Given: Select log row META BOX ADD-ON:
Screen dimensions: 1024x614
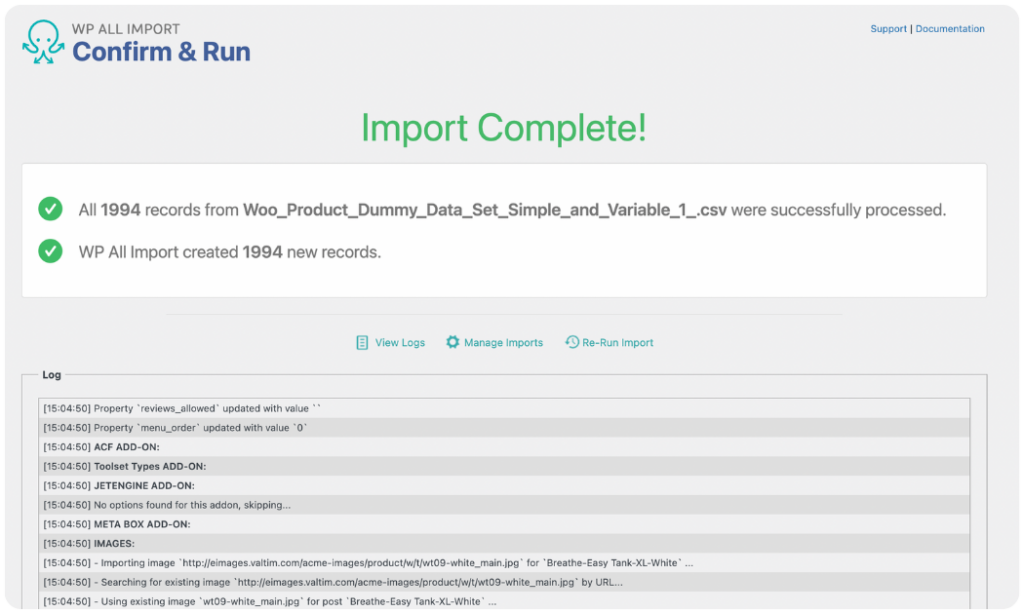Looking at the screenshot, I should (x=504, y=524).
